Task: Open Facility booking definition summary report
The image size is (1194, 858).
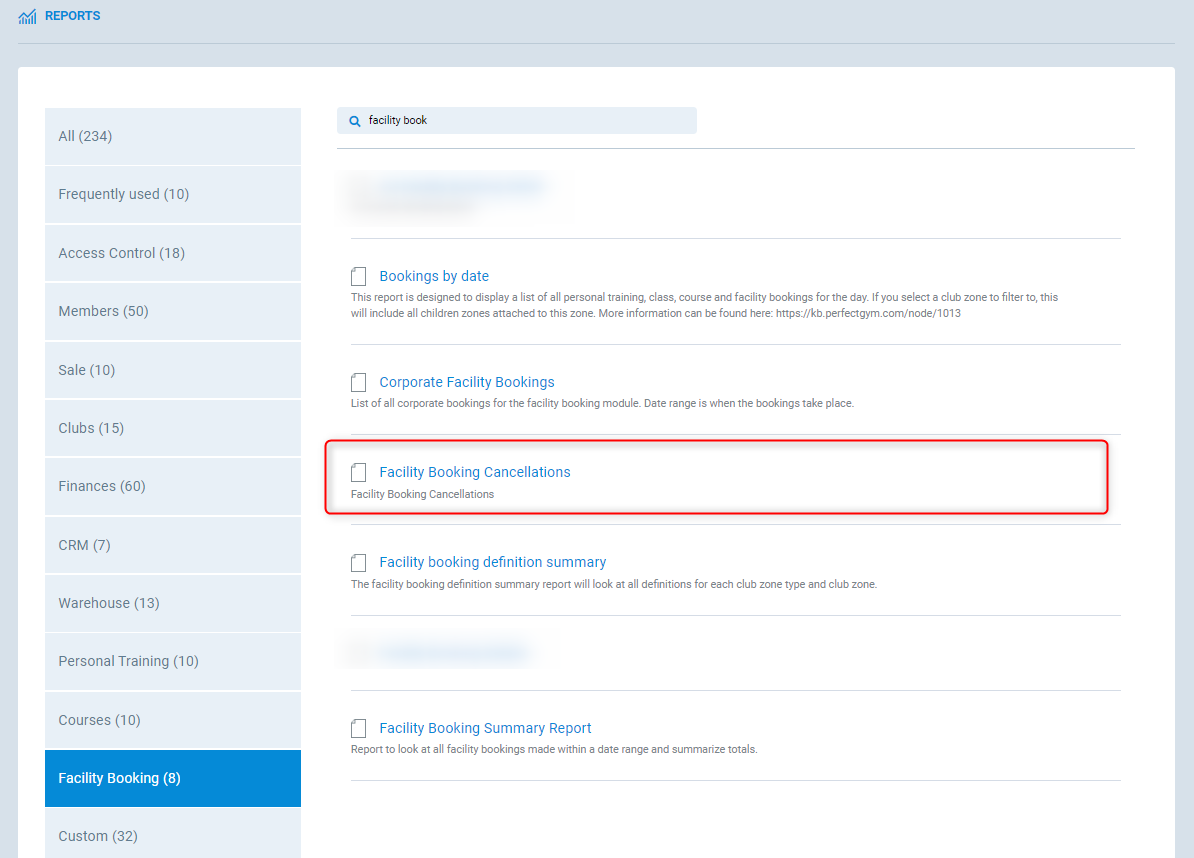Action: pos(492,562)
